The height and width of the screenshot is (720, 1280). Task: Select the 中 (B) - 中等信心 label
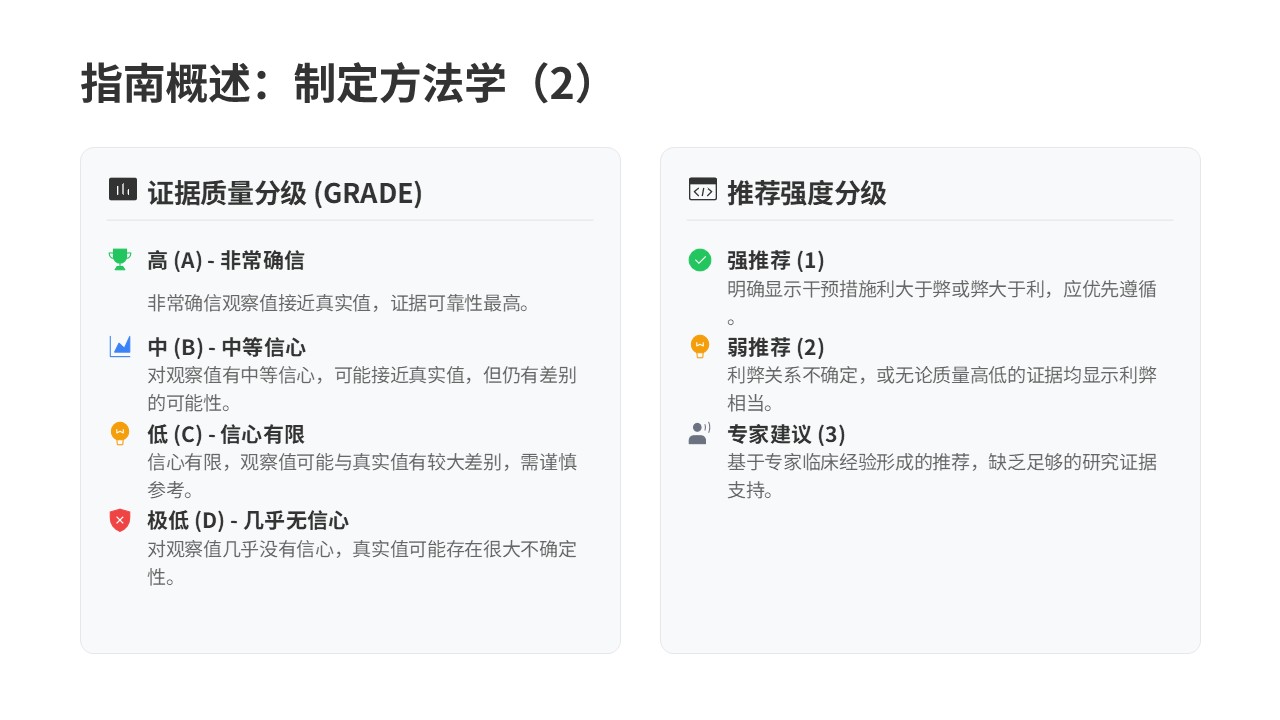point(226,348)
